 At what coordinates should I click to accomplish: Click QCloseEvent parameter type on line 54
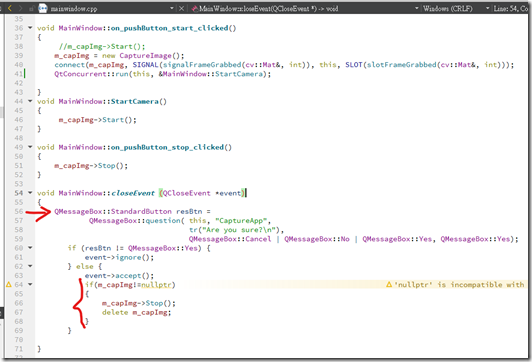click(x=187, y=193)
